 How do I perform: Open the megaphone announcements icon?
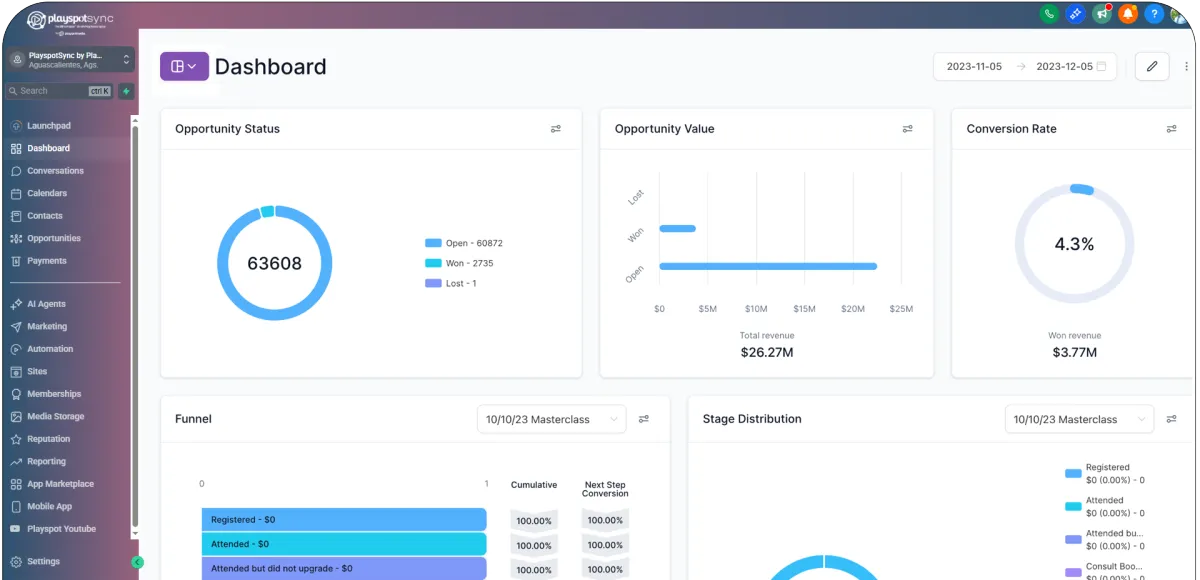coord(1102,14)
